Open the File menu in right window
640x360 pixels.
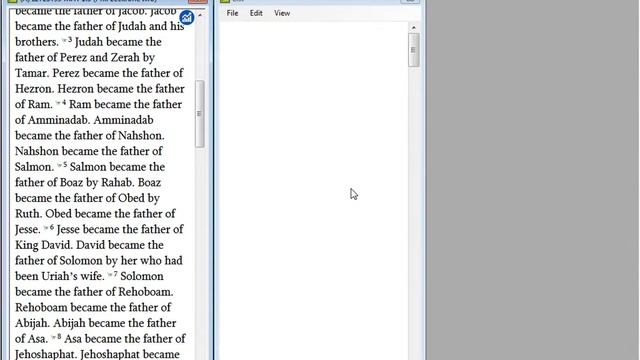(232, 13)
